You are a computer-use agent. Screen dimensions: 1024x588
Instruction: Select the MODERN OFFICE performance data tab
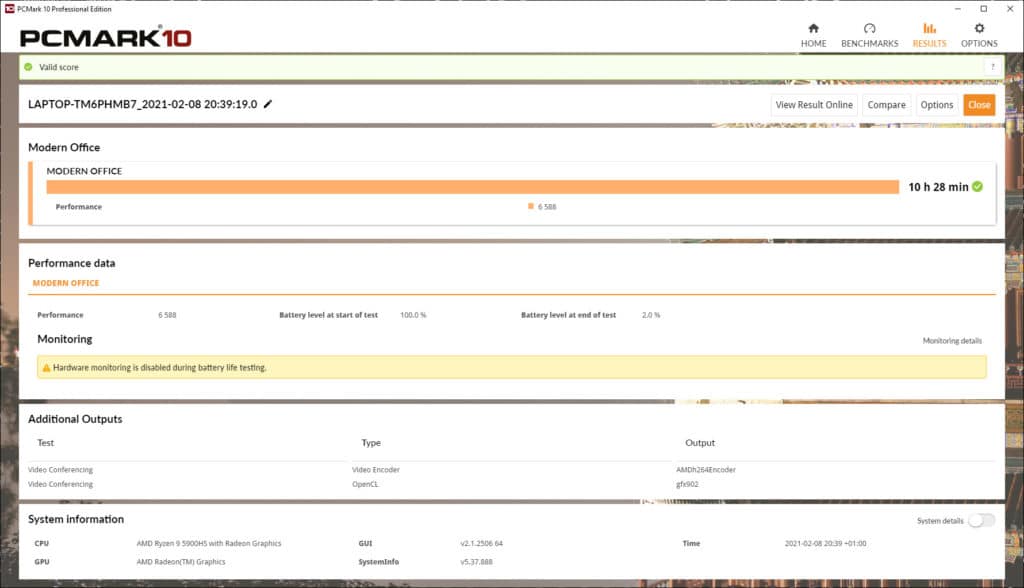(66, 283)
